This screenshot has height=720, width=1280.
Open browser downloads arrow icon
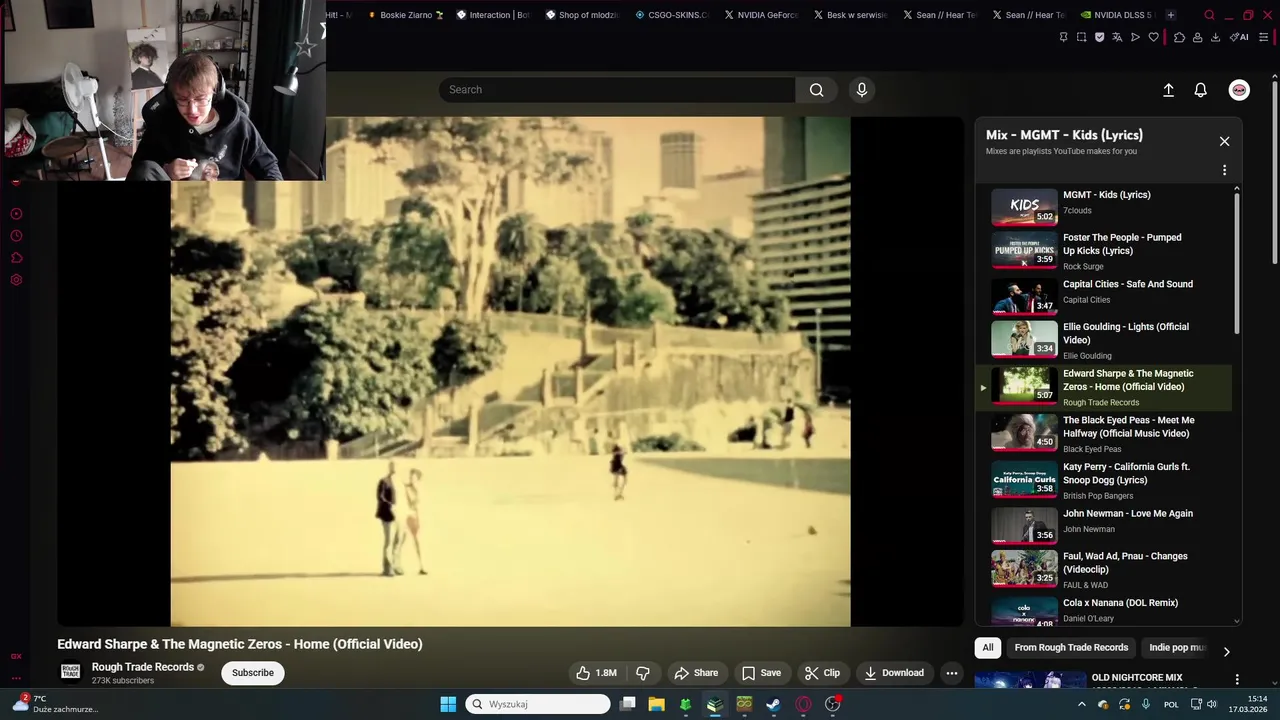[1215, 37]
